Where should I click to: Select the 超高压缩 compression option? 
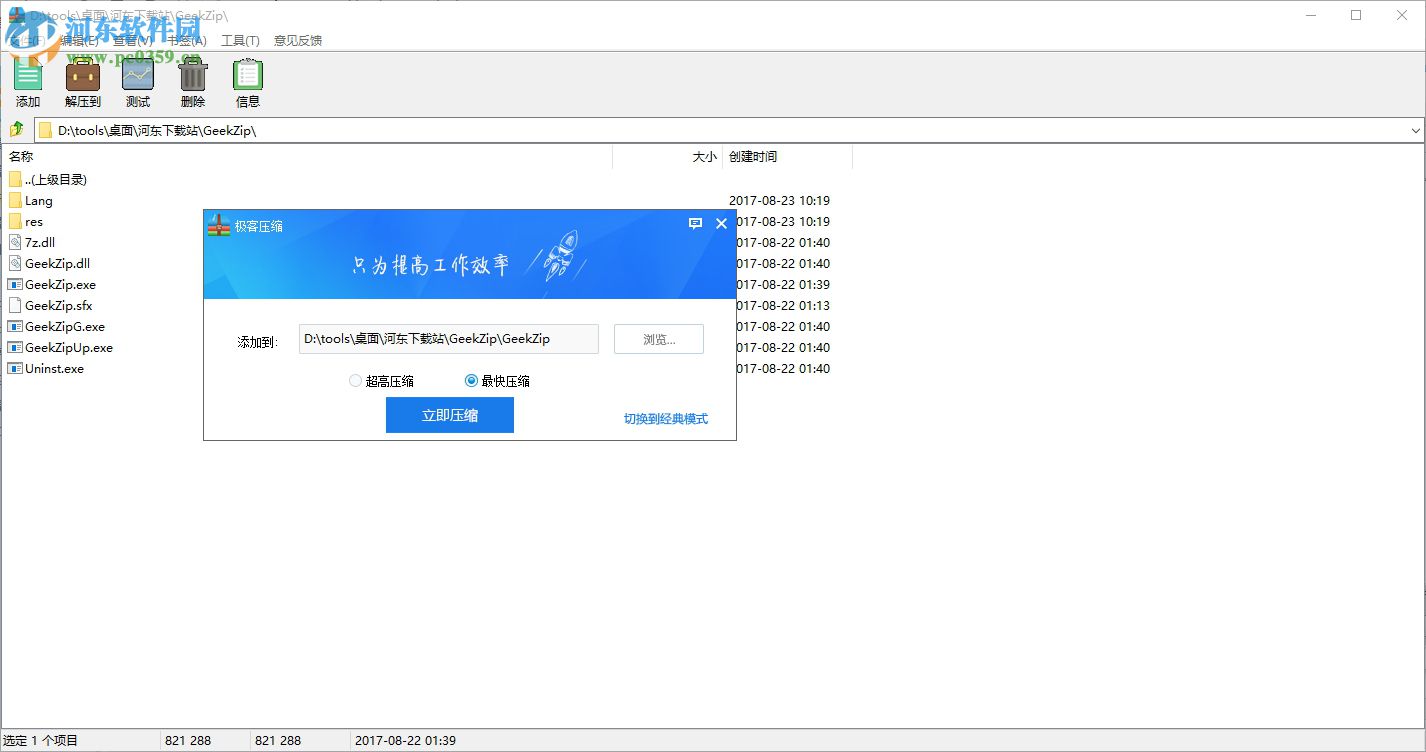356,380
